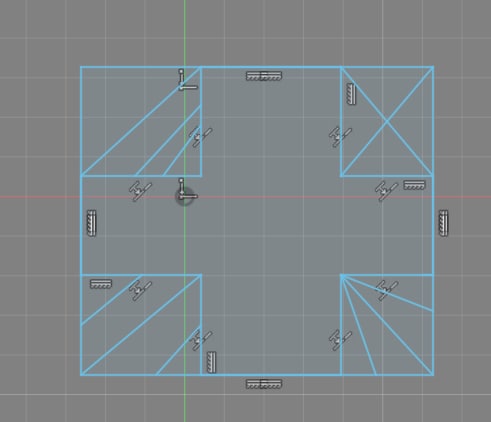Select the top-right outer corner point of the sketch
491x422 pixels.
[433, 67]
